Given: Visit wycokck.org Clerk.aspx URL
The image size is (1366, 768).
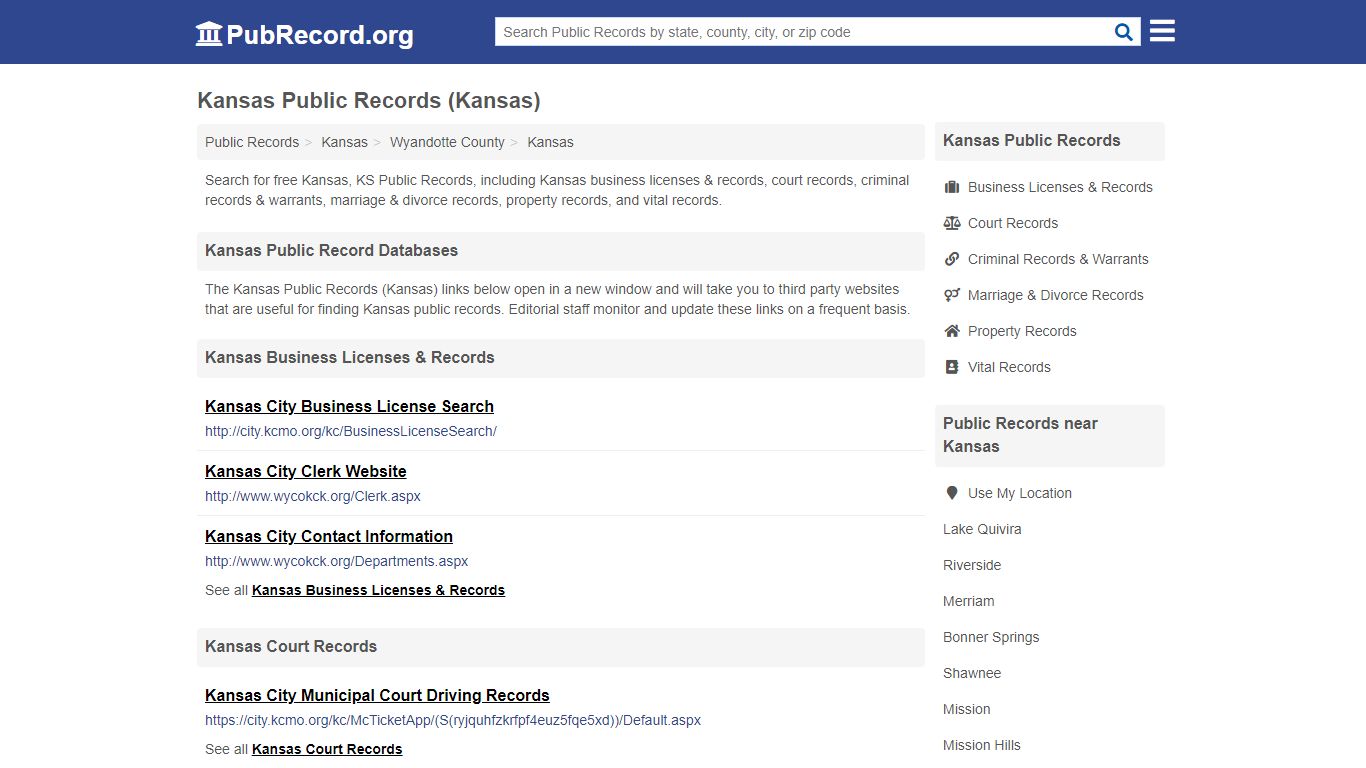Looking at the screenshot, I should point(313,496).
